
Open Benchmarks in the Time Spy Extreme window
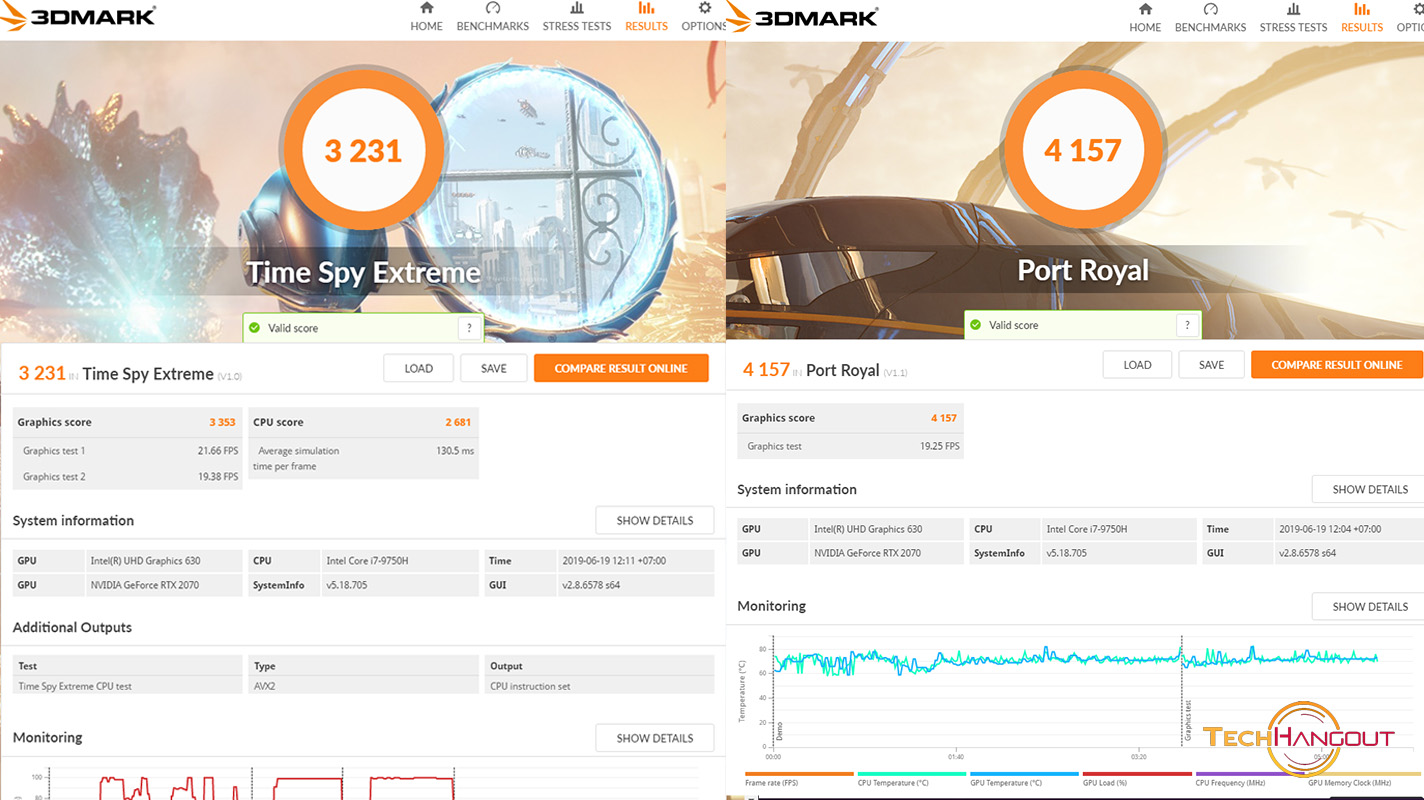(492, 17)
